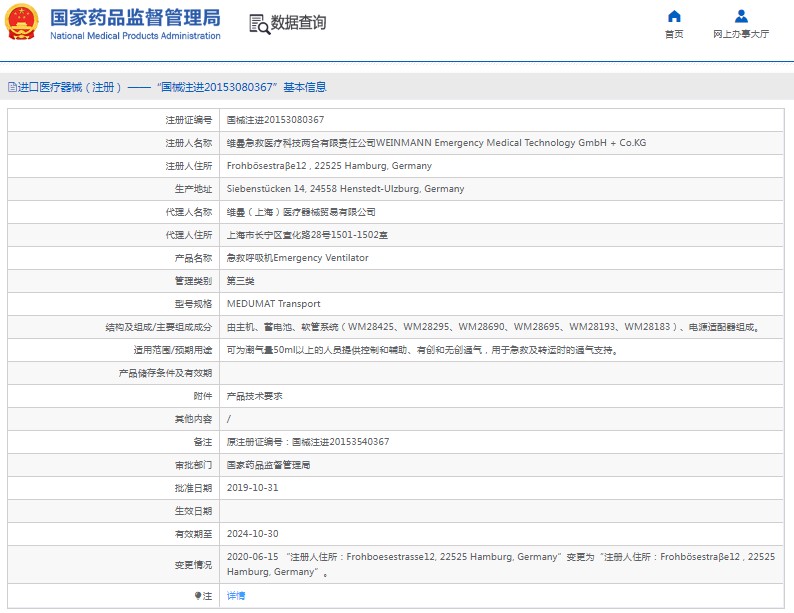Open 网上办事大厅 via the person icon
The image size is (794, 613).
(x=741, y=16)
